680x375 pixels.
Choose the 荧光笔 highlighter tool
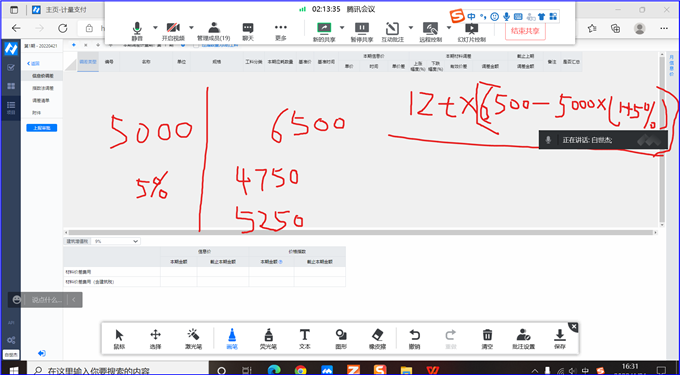click(x=268, y=339)
